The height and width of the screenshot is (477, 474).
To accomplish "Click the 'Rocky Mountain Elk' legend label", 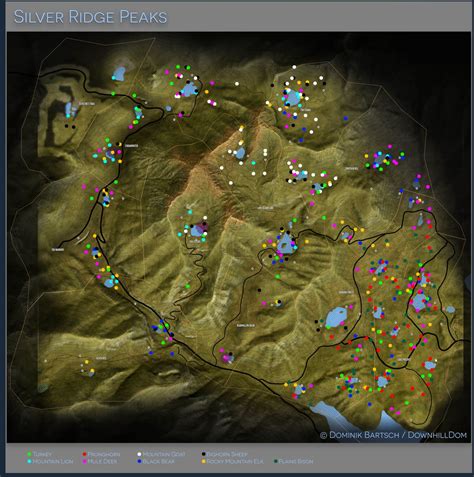I will coord(235,462).
